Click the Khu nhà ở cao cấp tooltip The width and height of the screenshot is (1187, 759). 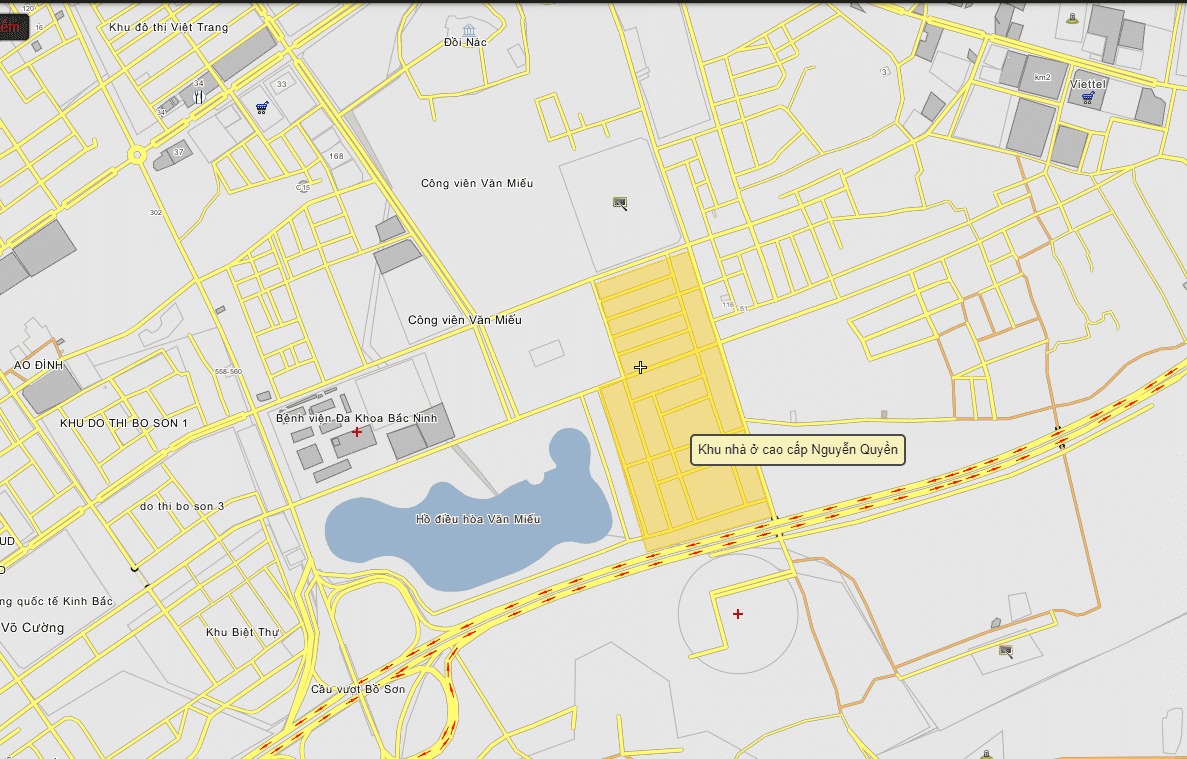(x=797, y=451)
